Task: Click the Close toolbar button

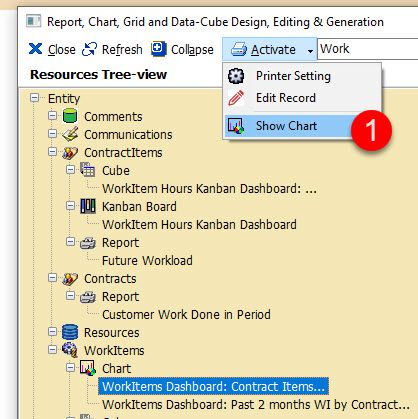Action: coord(52,49)
